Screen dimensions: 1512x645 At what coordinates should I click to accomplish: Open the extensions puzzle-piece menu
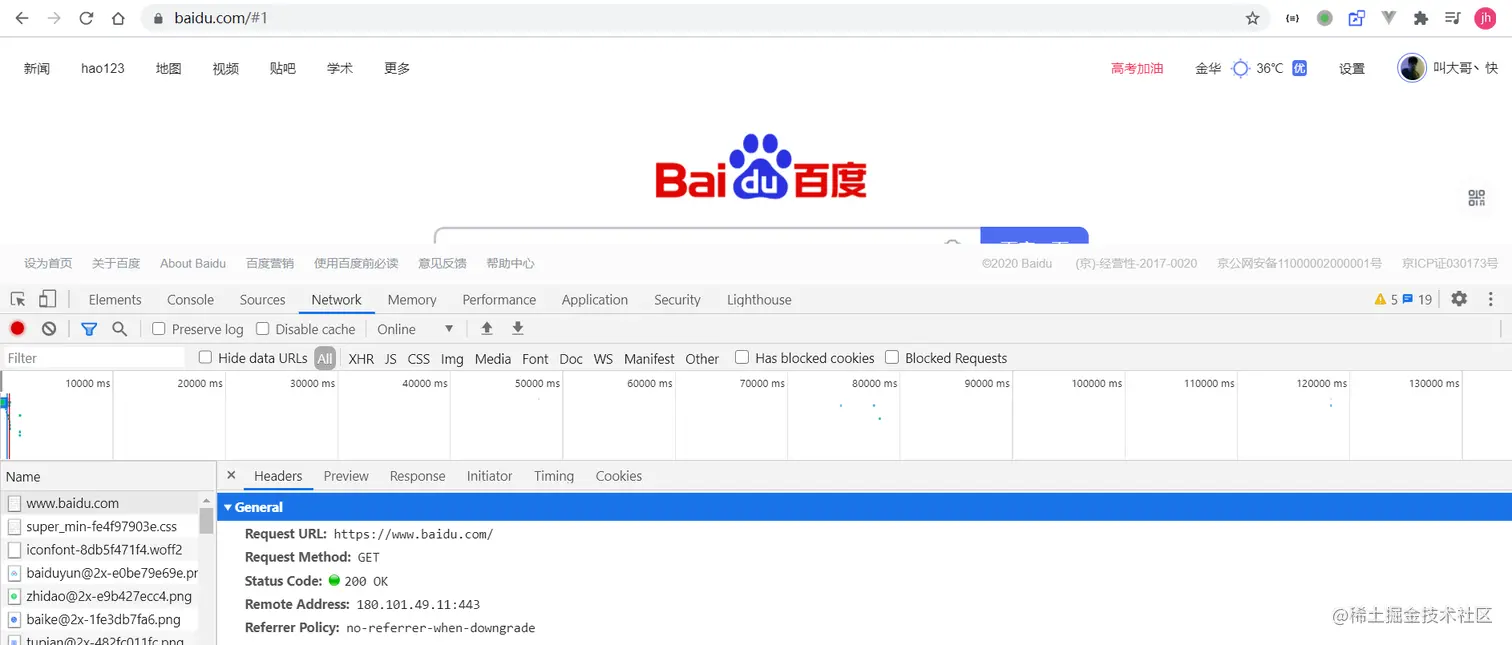pyautogui.click(x=1420, y=18)
